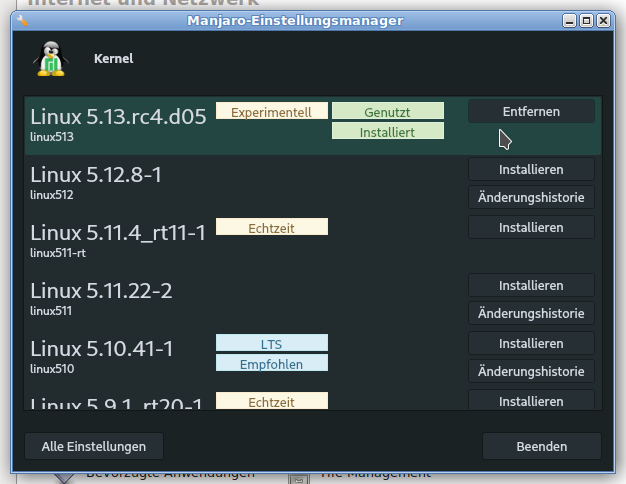This screenshot has height=484, width=626.
Task: Select the Linux 5.10.41-1 entry
Action: pos(313,357)
